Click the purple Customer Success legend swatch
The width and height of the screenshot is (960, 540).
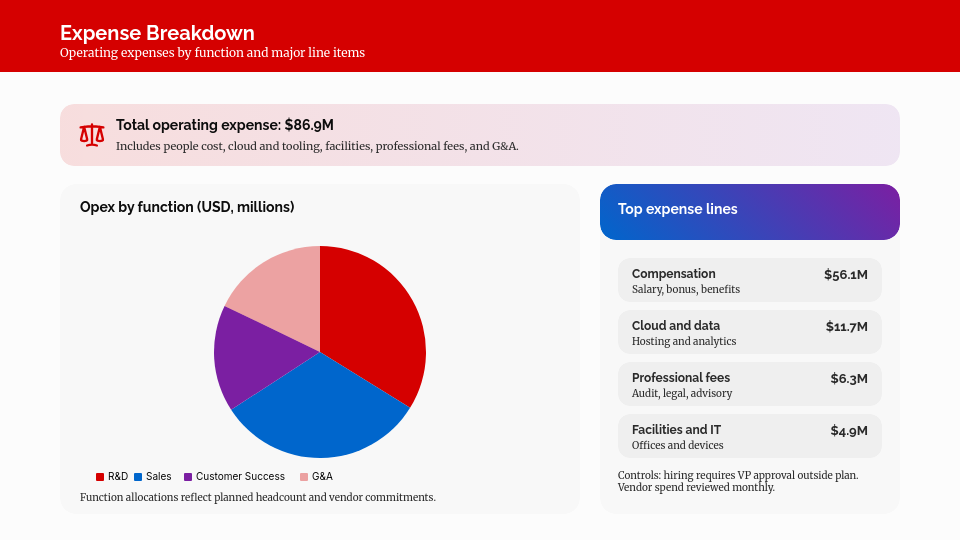click(x=188, y=477)
